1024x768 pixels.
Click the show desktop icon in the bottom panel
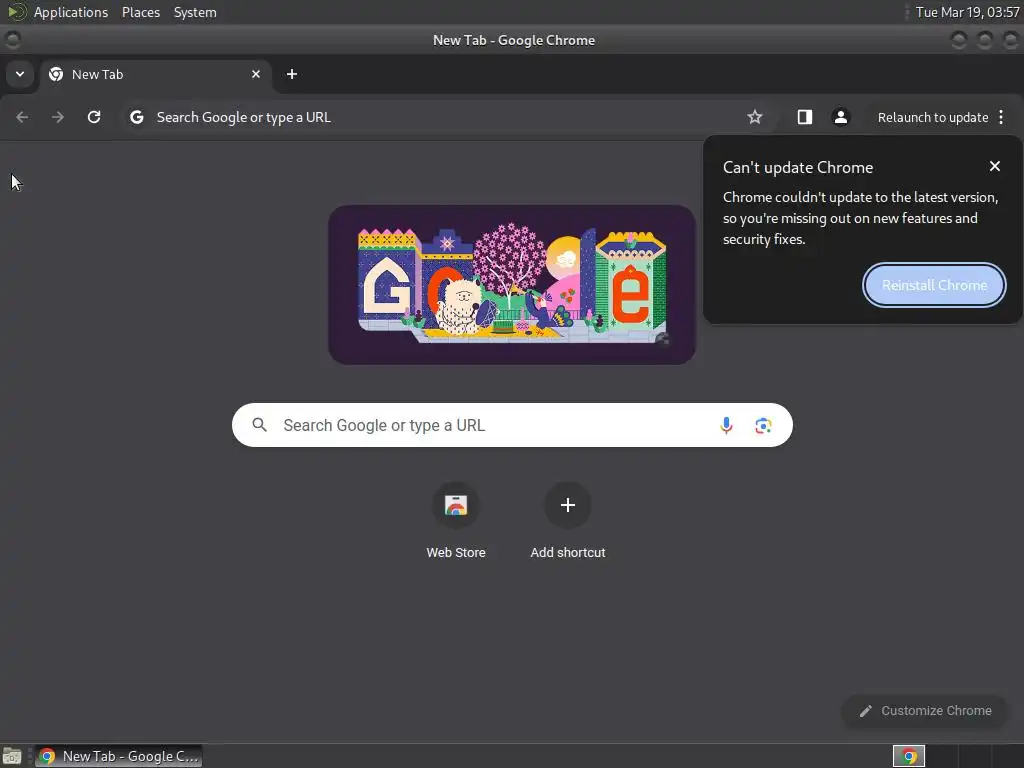click(x=11, y=756)
